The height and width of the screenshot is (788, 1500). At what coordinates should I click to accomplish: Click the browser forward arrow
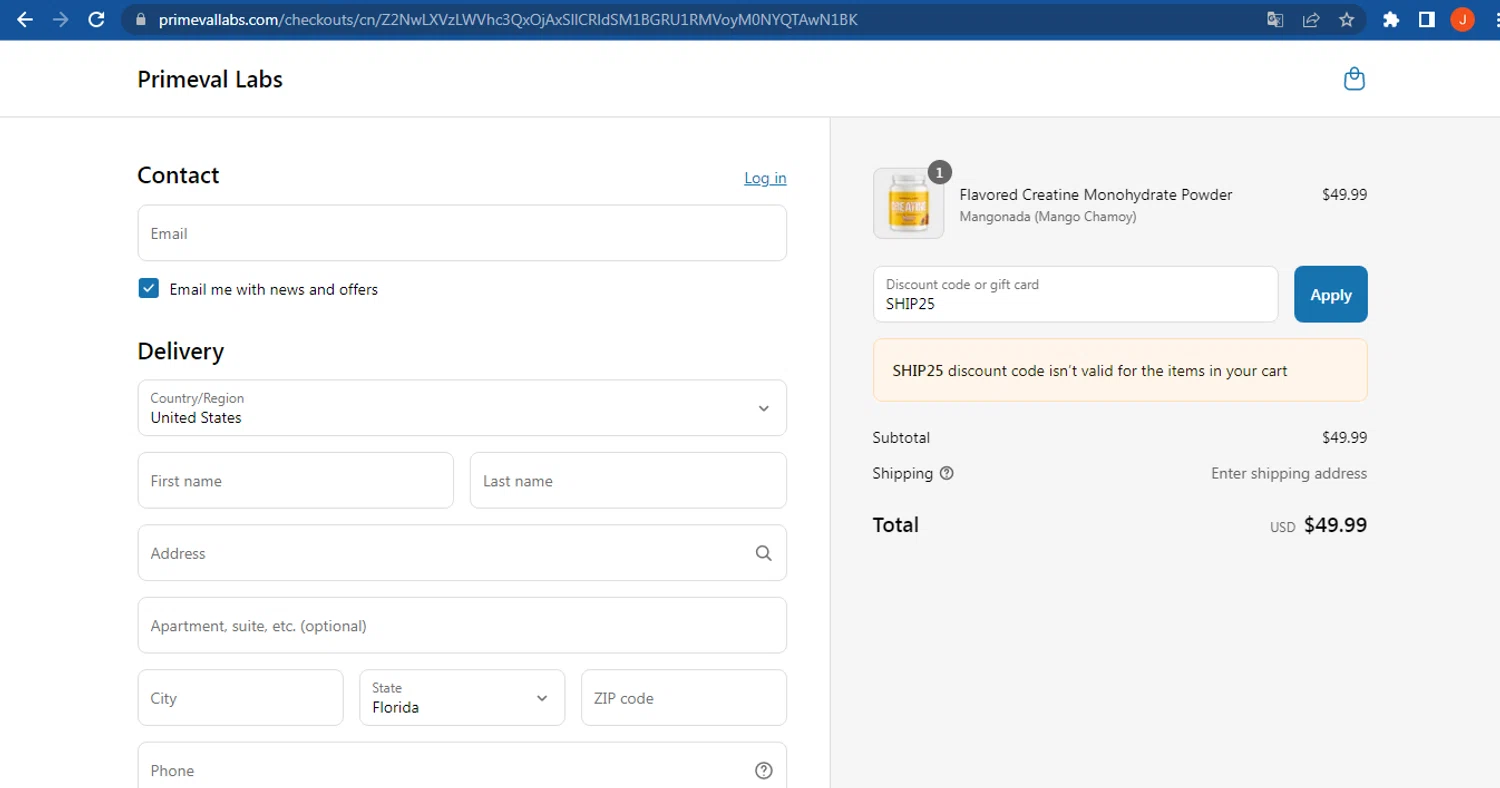(60, 19)
